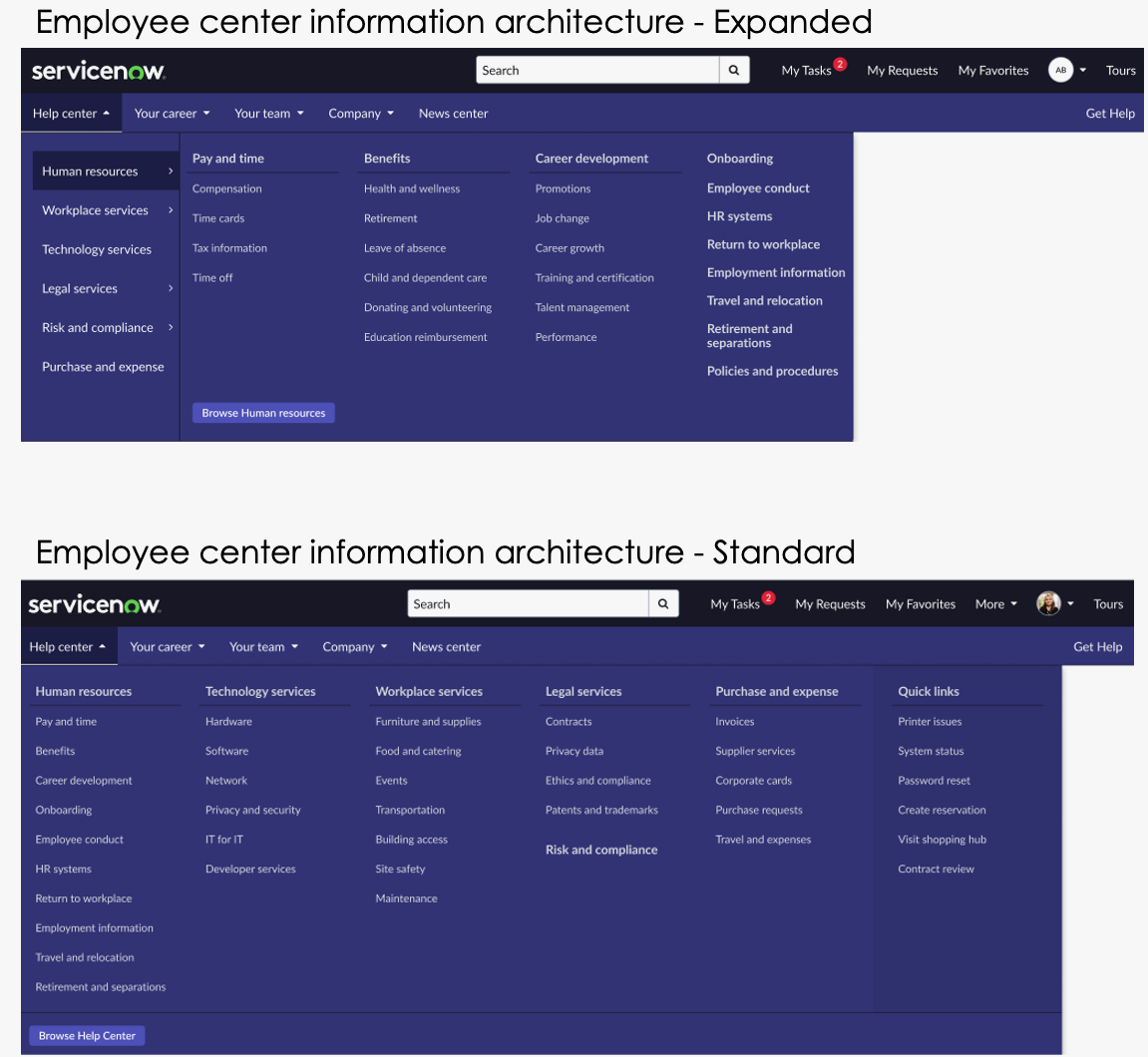Open the Building access link
This screenshot has height=1057, width=1148.
tap(412, 840)
